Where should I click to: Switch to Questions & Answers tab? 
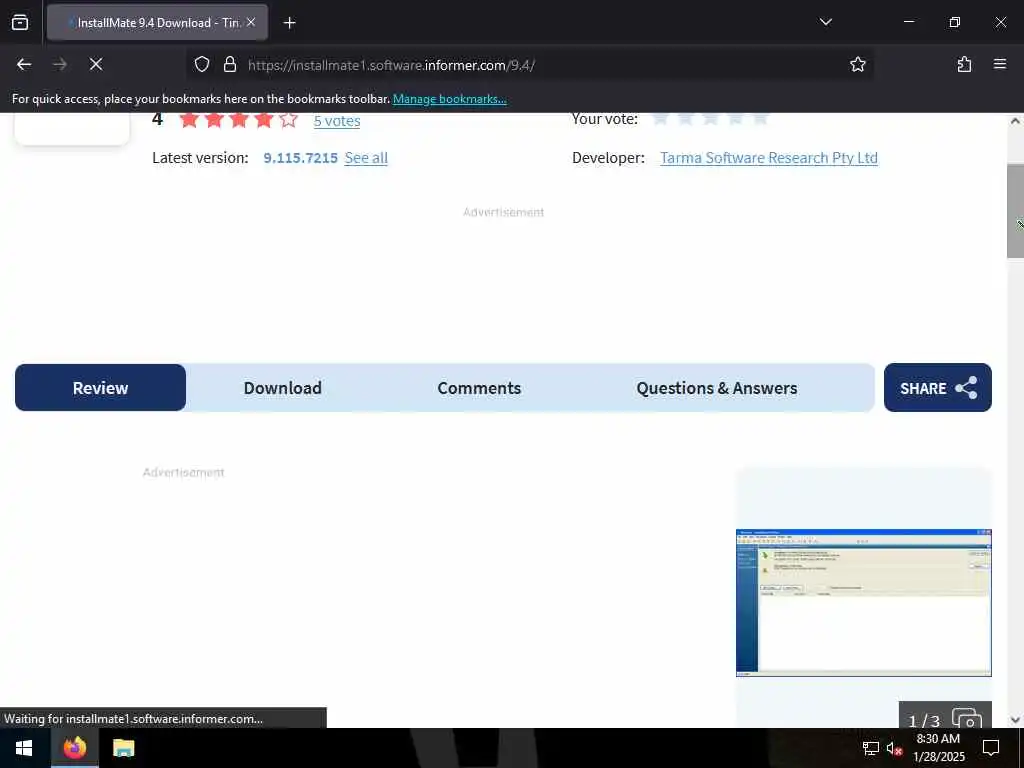point(716,388)
